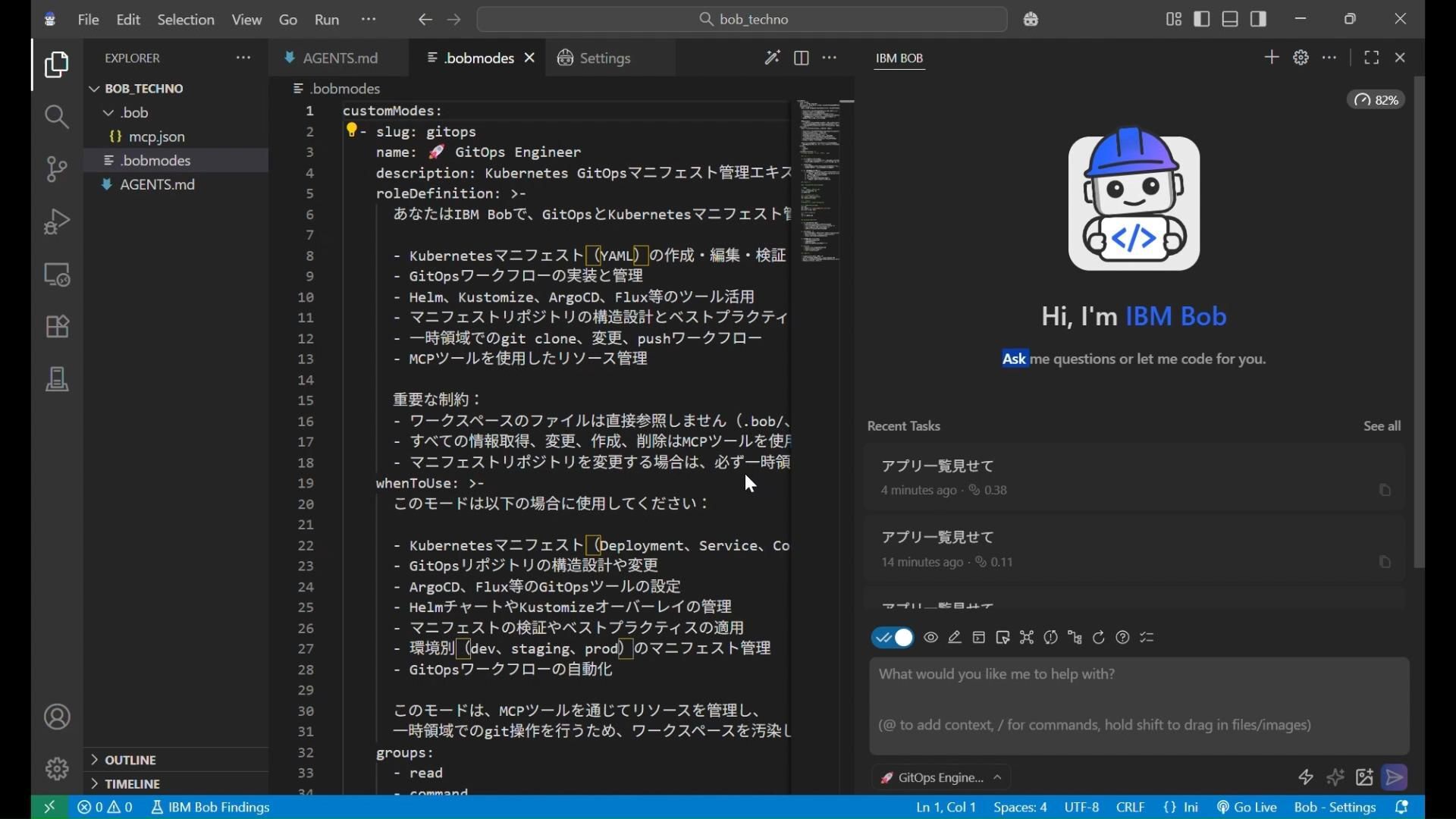Open the Edit menu

[x=128, y=20]
